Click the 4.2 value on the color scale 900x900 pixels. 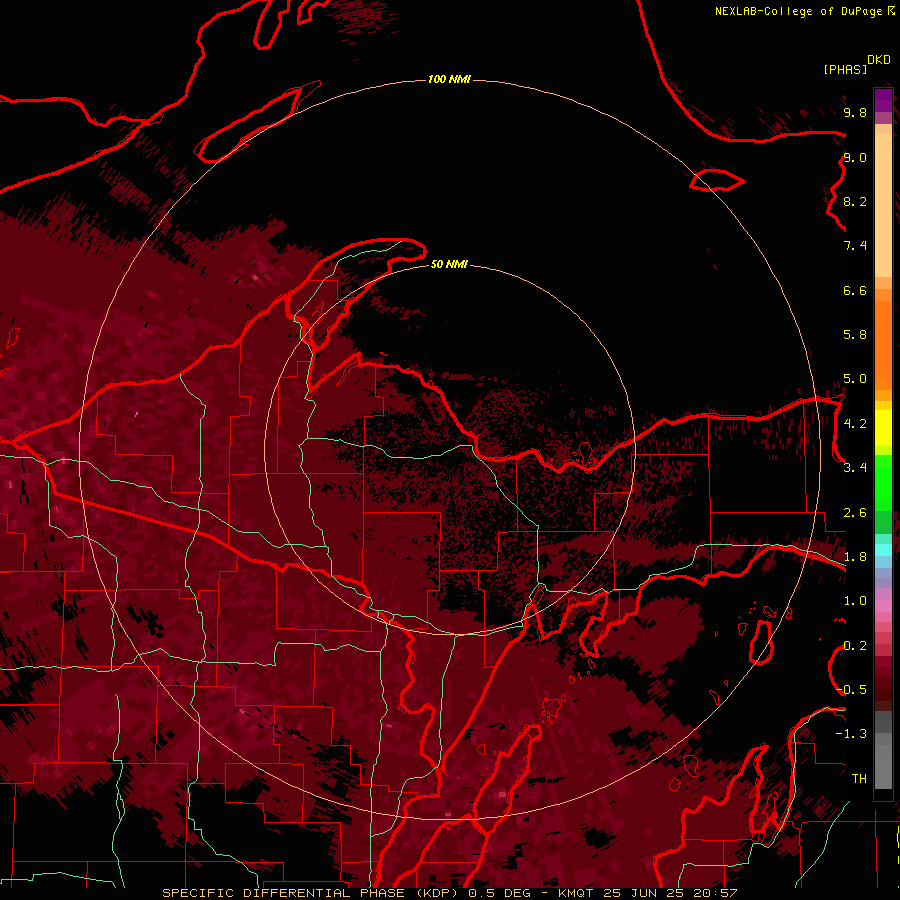(x=854, y=424)
